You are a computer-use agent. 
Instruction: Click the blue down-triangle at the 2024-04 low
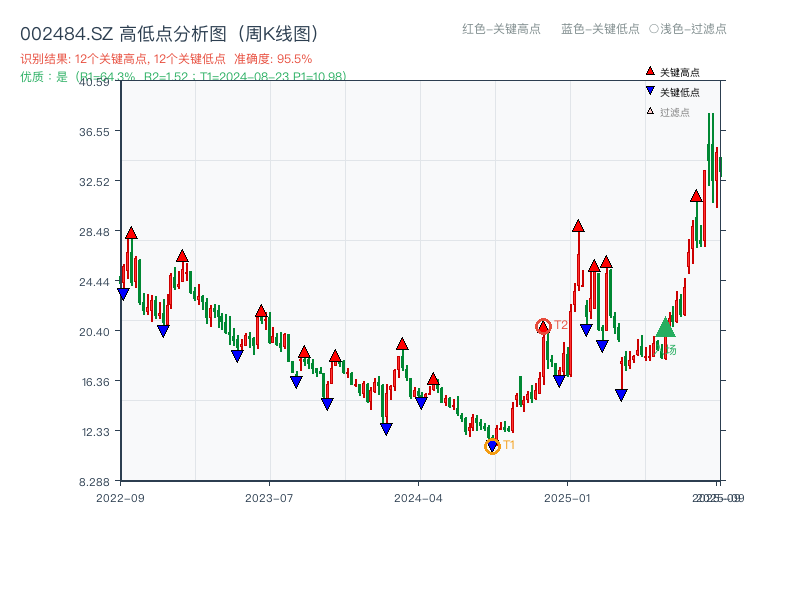(x=420, y=401)
